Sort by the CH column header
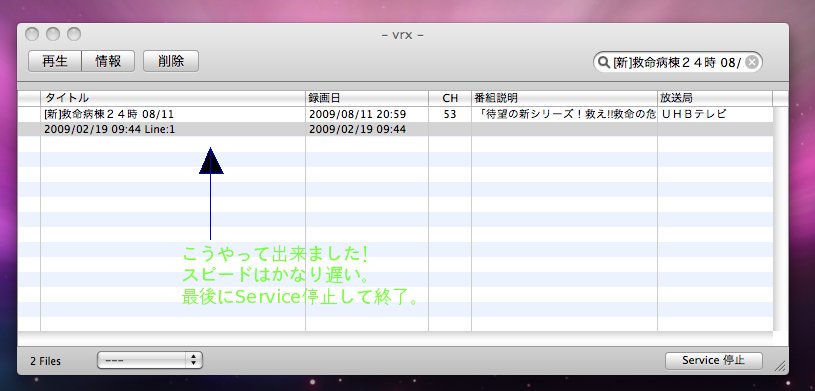Screen dimensions: 815x391 click(450, 98)
